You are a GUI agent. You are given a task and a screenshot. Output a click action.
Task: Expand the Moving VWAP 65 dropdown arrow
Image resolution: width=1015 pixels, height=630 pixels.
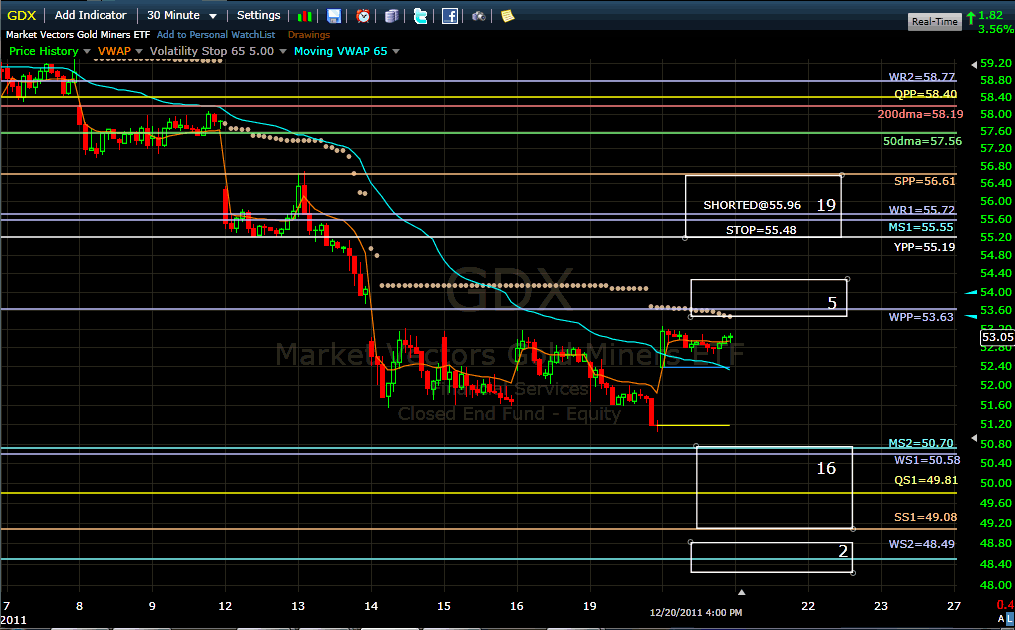coord(396,51)
